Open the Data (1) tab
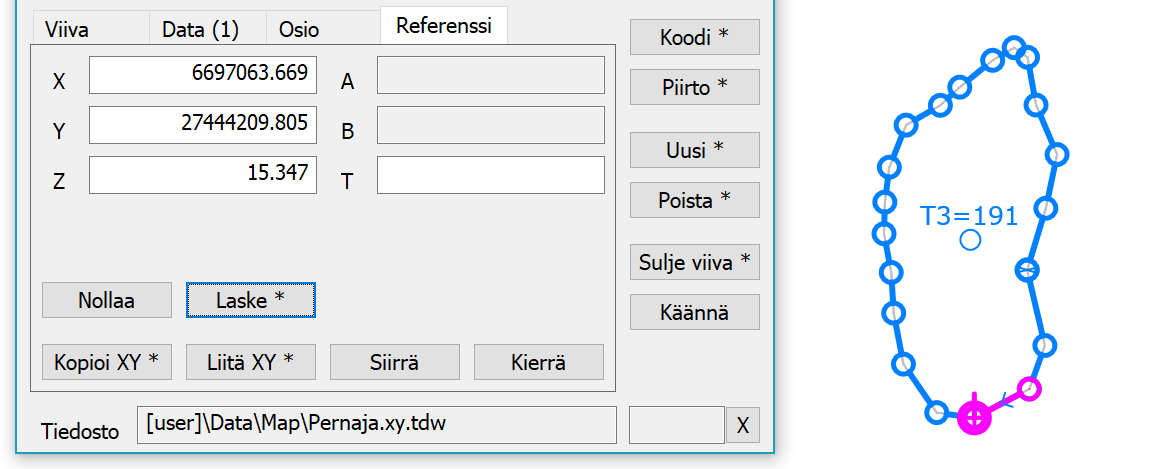This screenshot has height=469, width=1152. point(200,29)
